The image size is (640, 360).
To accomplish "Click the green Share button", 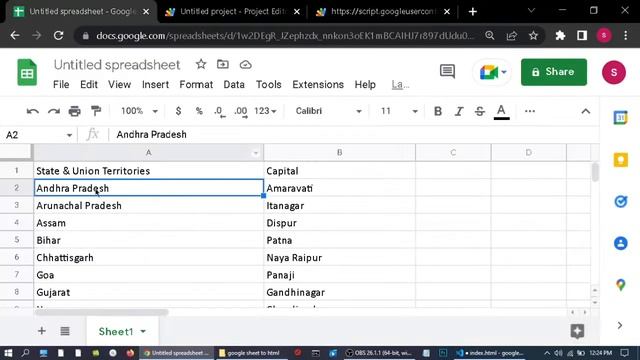I will pyautogui.click(x=554, y=72).
